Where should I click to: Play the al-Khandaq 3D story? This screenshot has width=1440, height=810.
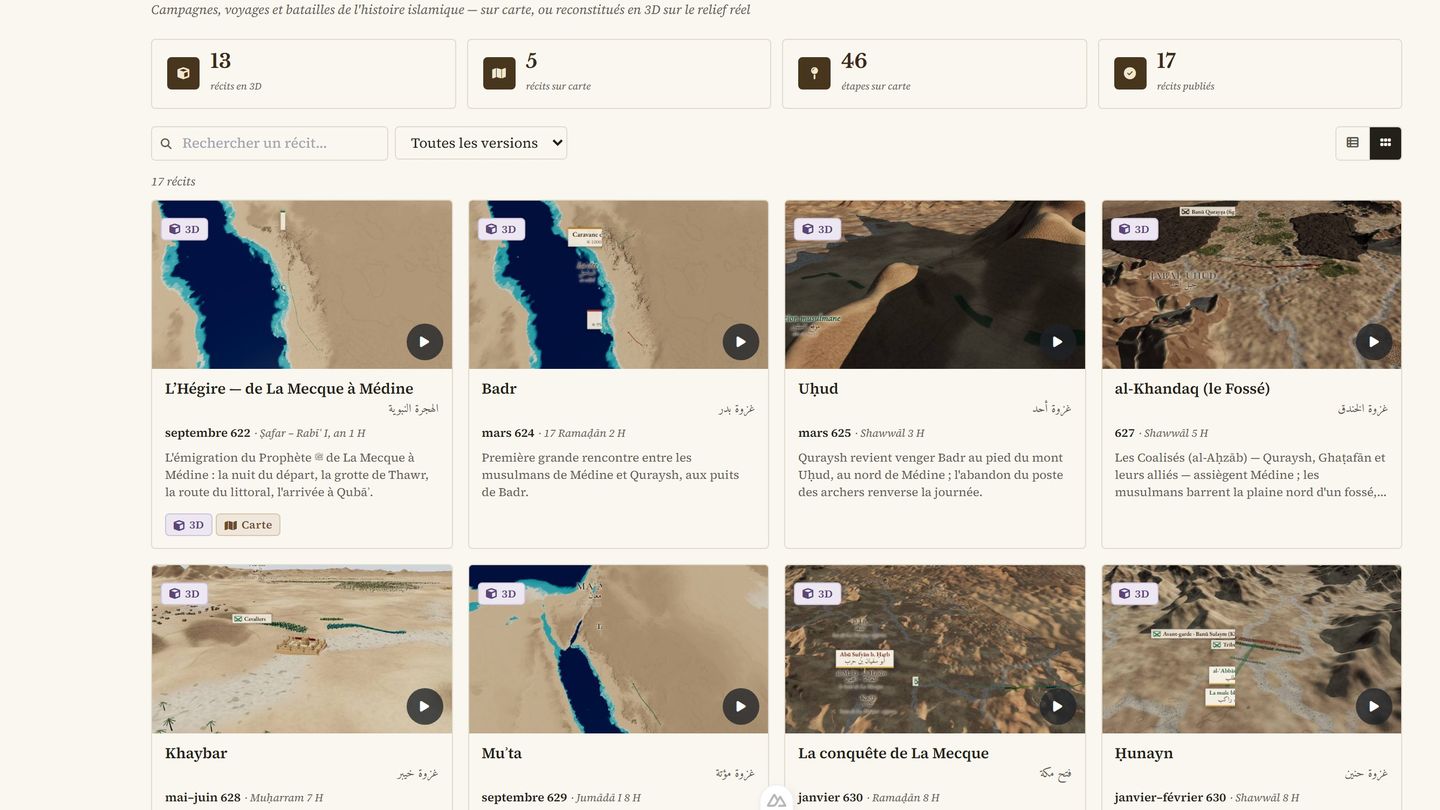coord(1374,342)
